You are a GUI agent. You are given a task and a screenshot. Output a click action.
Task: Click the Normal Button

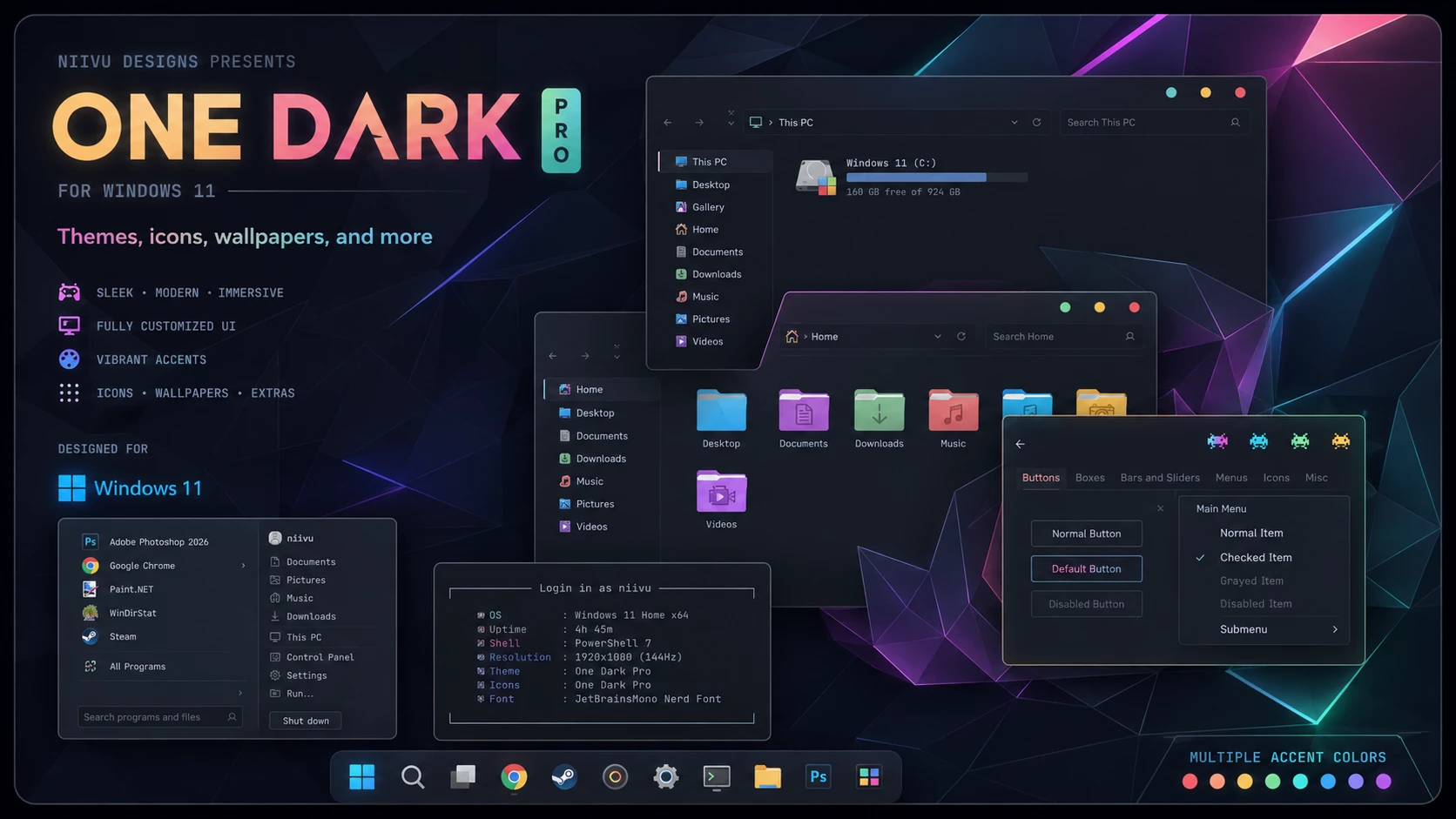point(1086,534)
